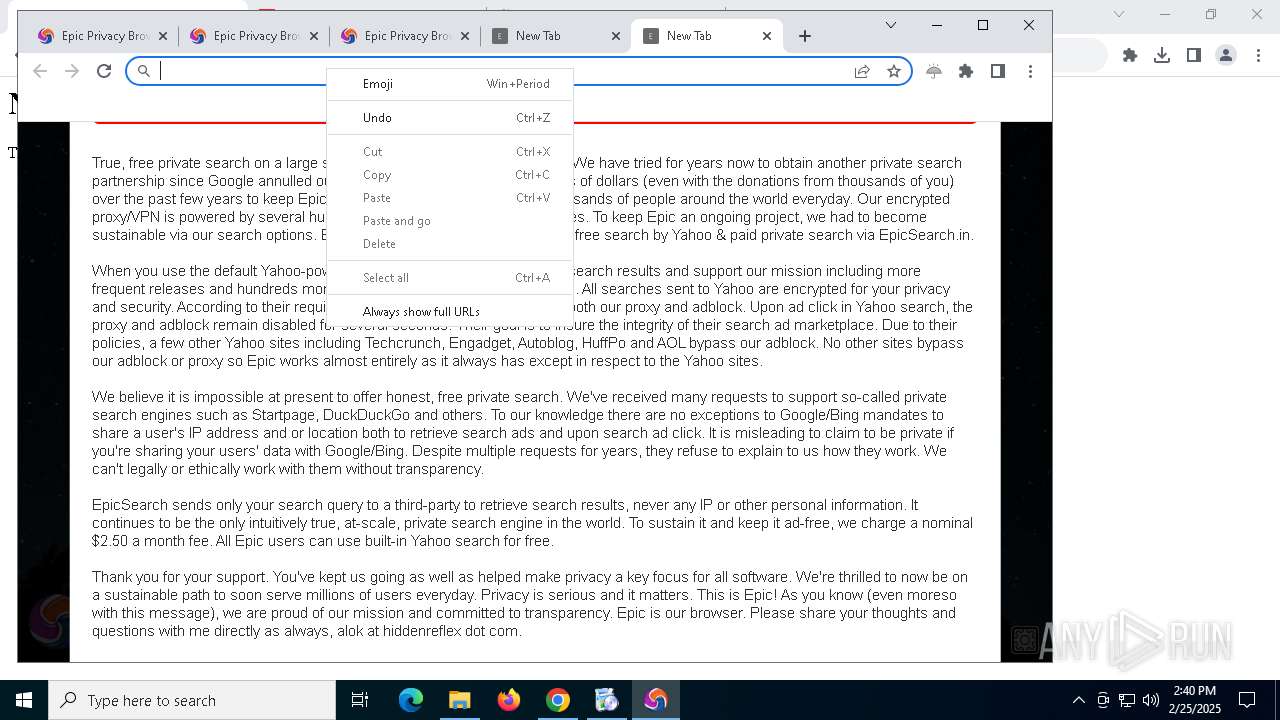Select Delete in the context menu
Image resolution: width=1280 pixels, height=720 pixels.
pyautogui.click(x=450, y=244)
